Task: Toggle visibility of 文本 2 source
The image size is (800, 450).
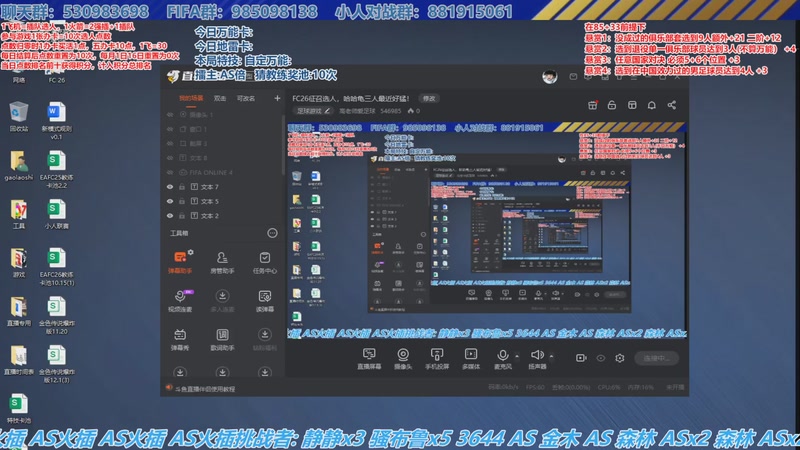Action: [x=170, y=215]
